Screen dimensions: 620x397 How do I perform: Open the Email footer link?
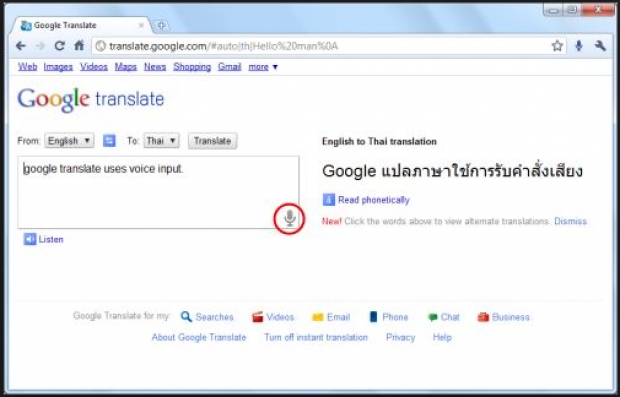338,317
